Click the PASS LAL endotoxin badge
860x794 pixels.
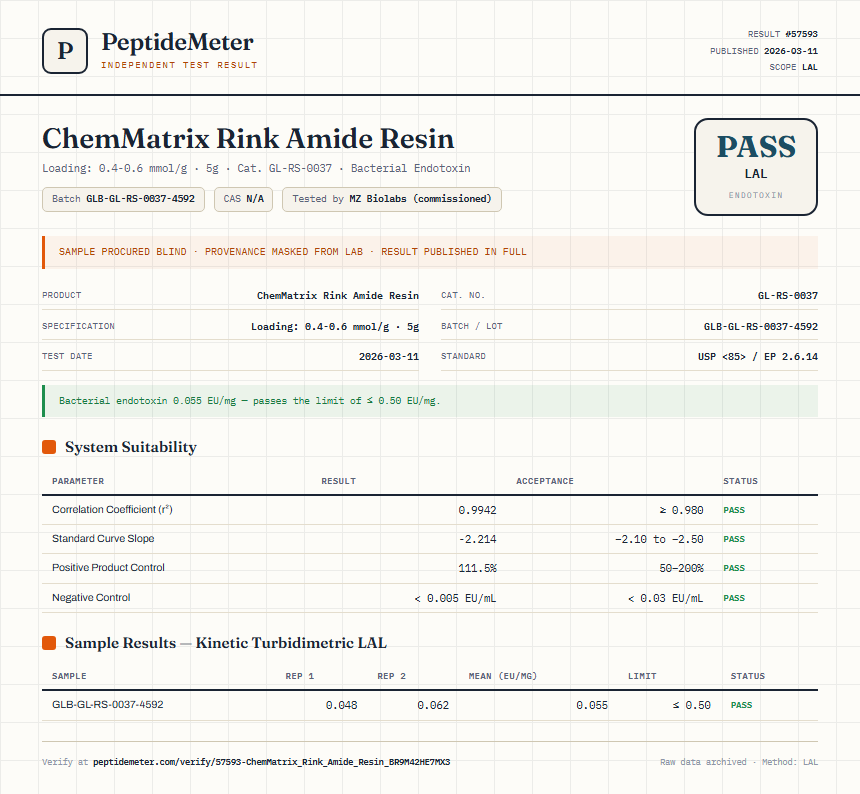pyautogui.click(x=756, y=167)
